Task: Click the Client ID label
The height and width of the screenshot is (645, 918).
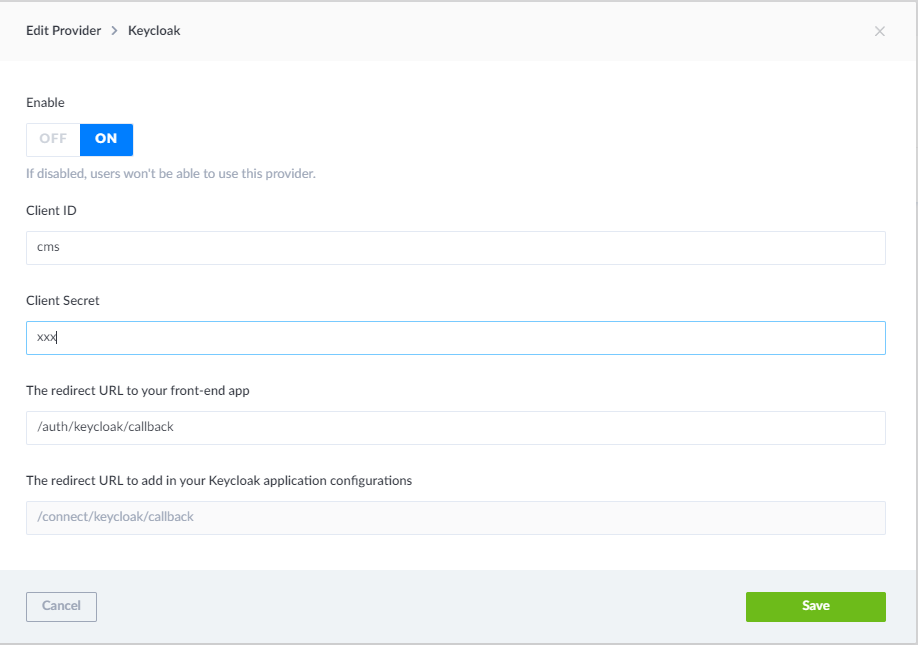Action: [52, 210]
